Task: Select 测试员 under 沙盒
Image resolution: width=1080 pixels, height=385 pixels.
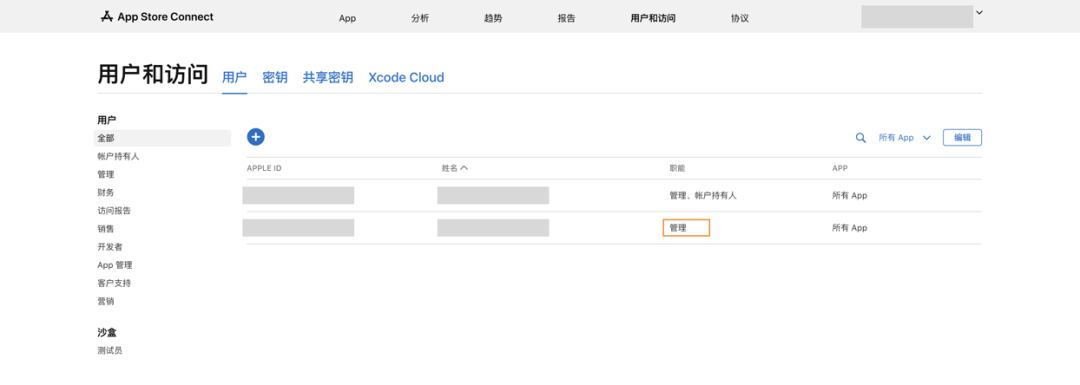Action: click(110, 350)
